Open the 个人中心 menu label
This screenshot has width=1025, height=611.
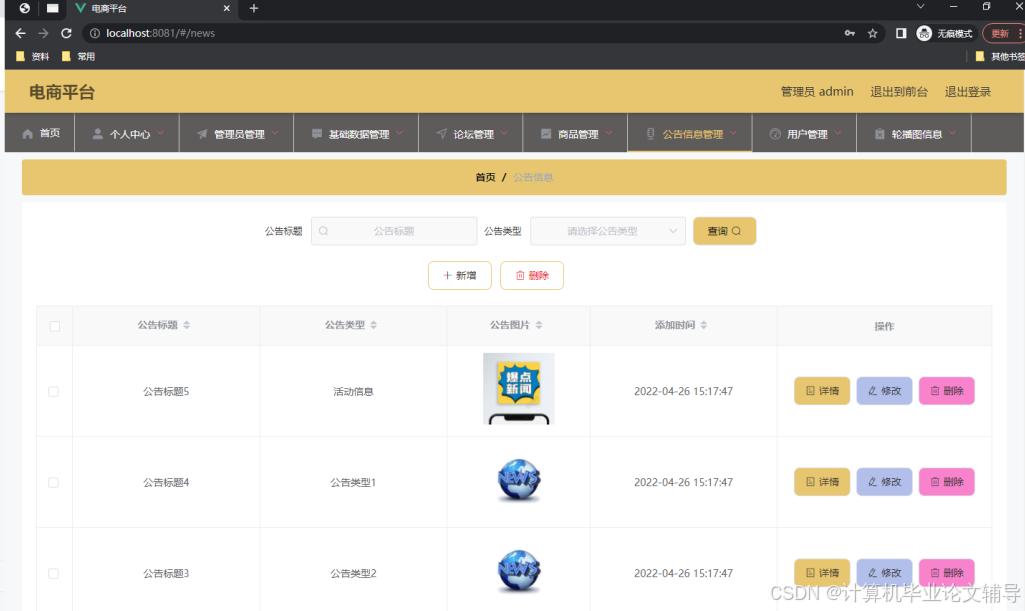(130, 134)
